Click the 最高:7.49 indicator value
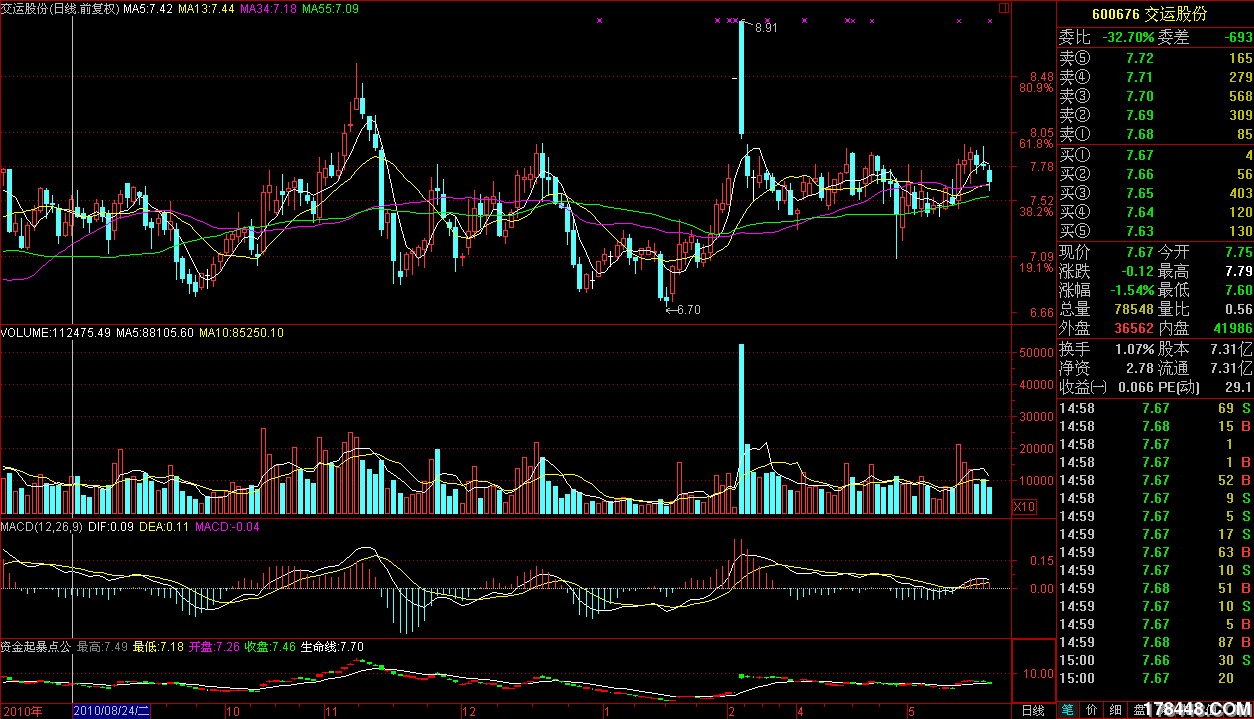The height and width of the screenshot is (719, 1254). pos(103,647)
